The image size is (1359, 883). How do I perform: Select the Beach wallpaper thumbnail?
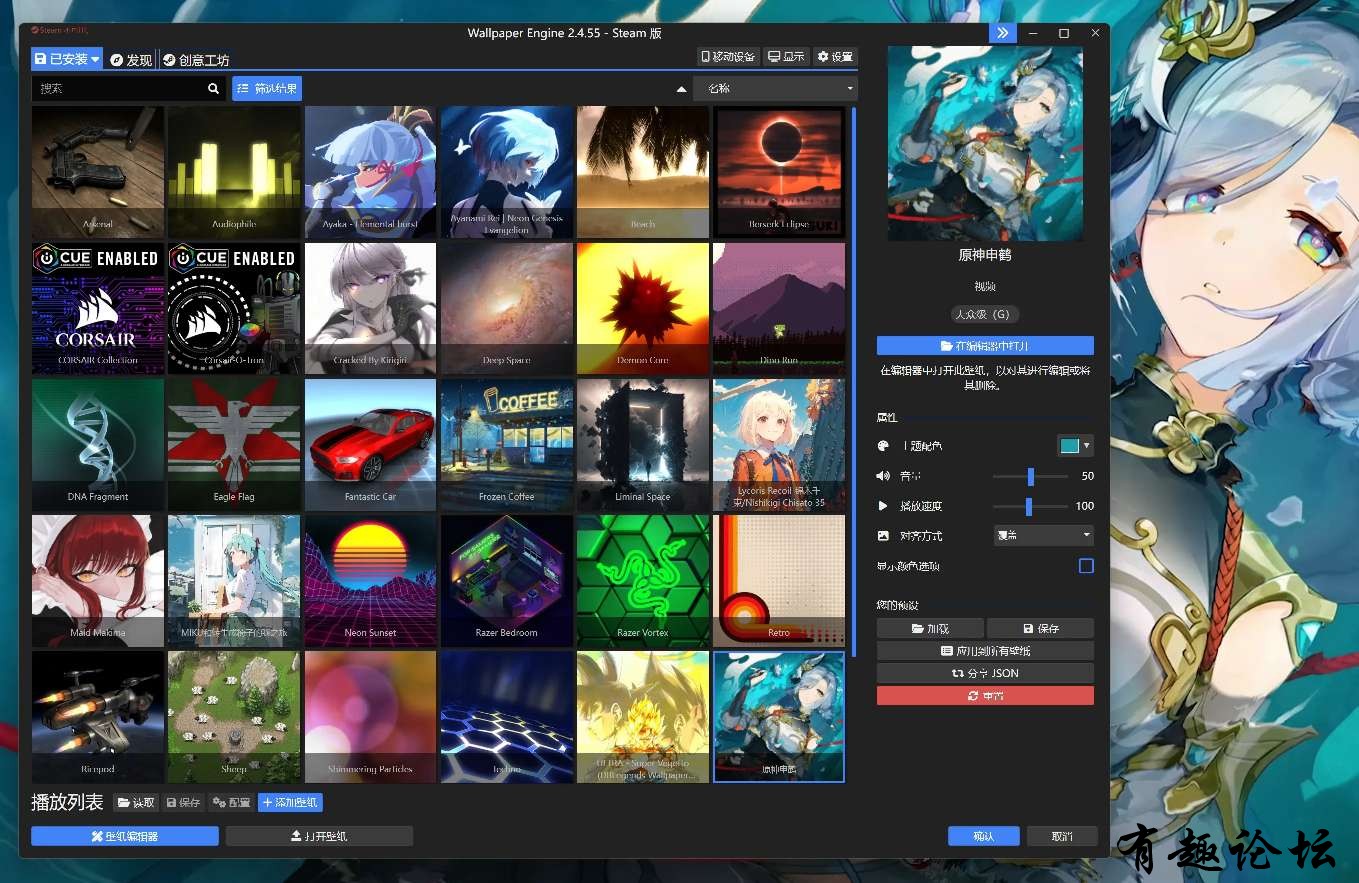[643, 172]
